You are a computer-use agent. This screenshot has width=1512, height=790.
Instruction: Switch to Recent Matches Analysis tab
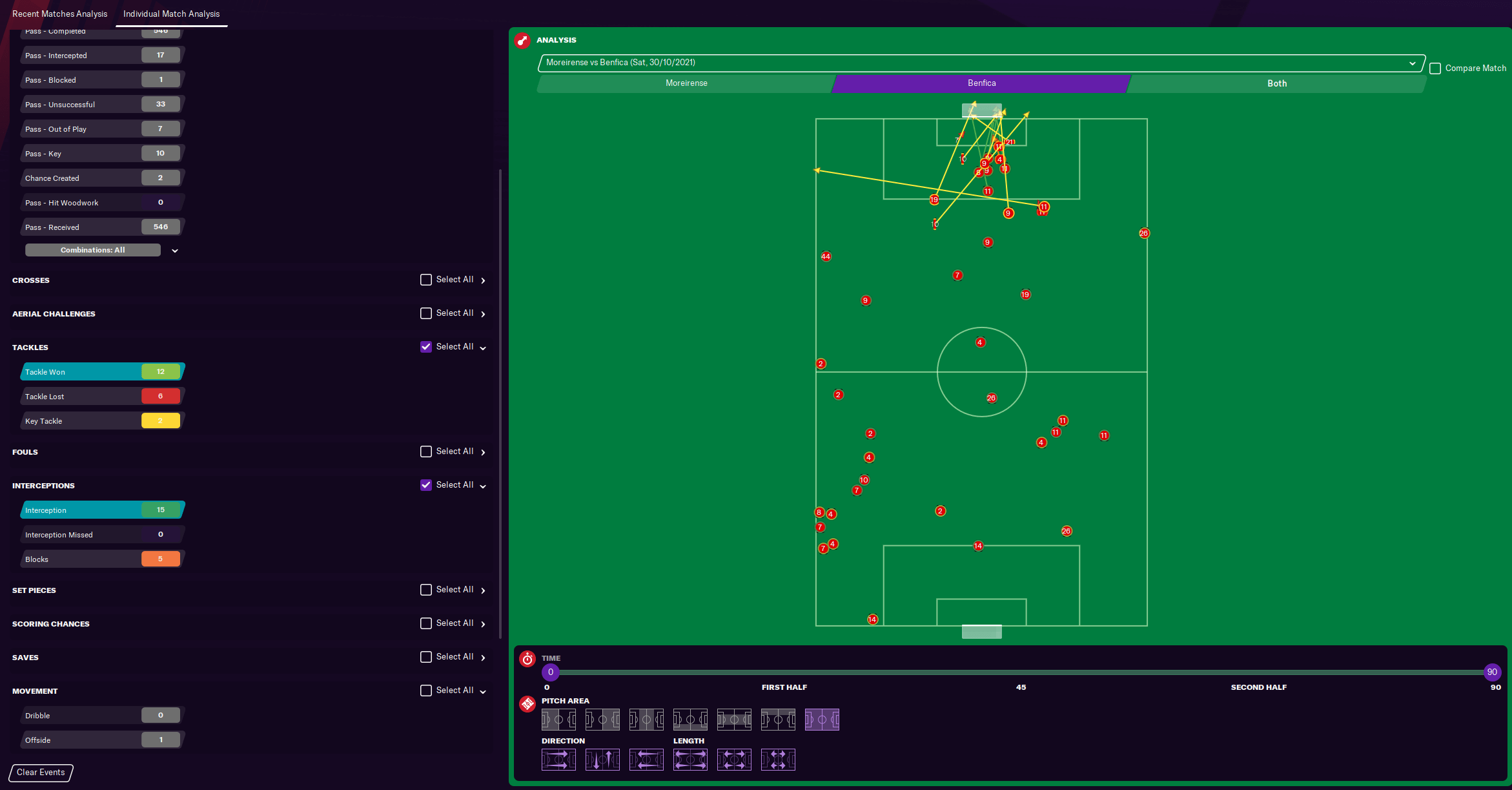point(59,14)
